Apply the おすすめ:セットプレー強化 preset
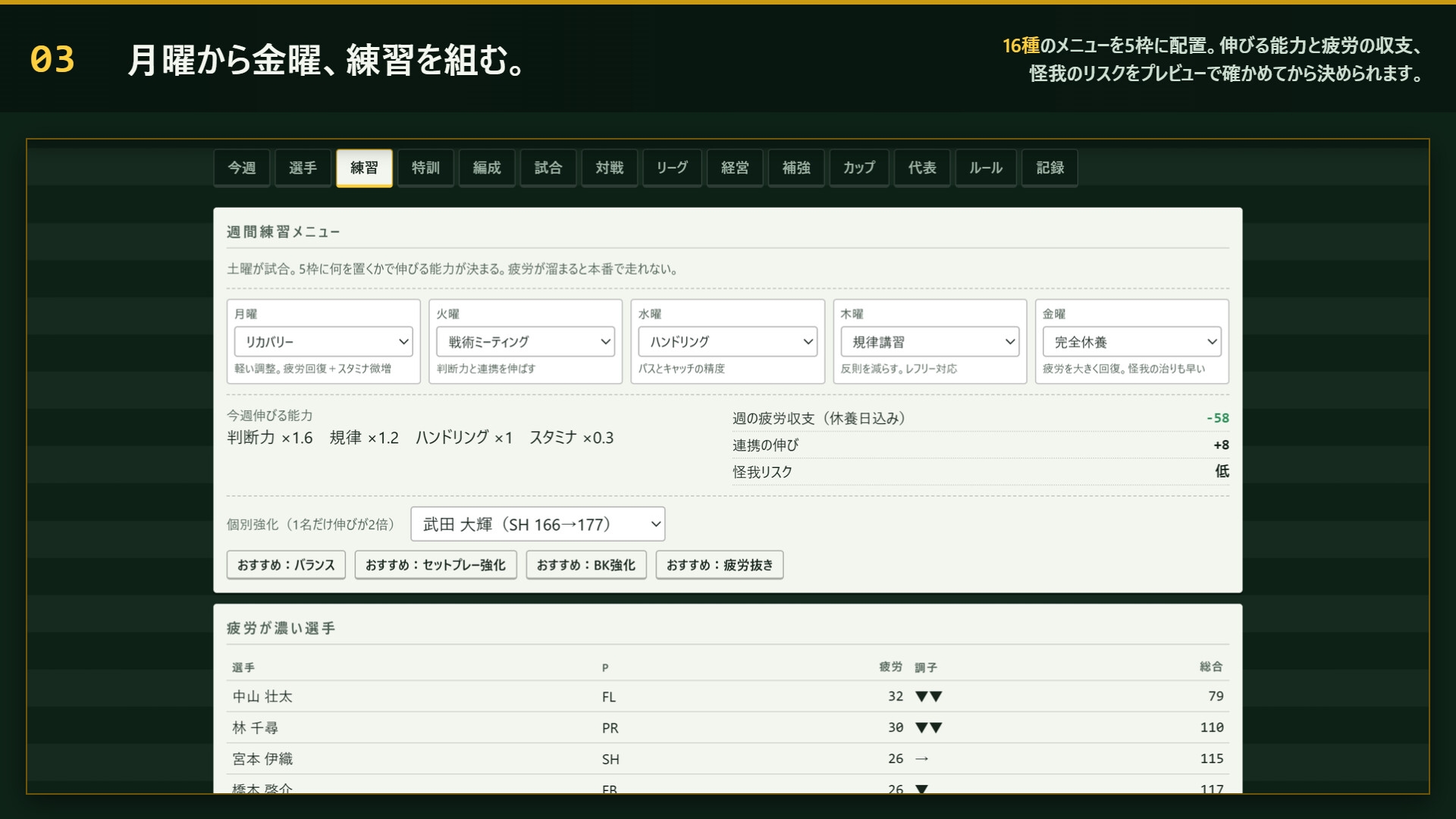Image resolution: width=1456 pixels, height=819 pixels. click(x=435, y=565)
